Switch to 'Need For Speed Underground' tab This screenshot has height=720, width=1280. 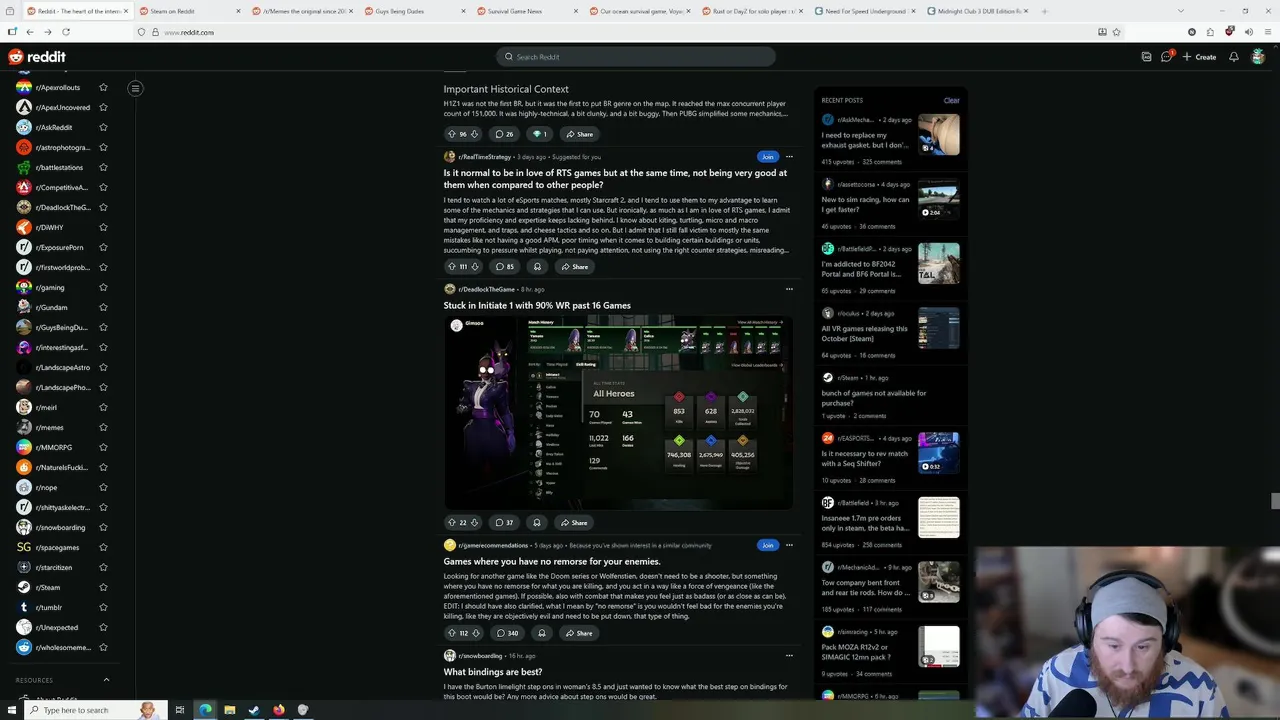click(863, 11)
